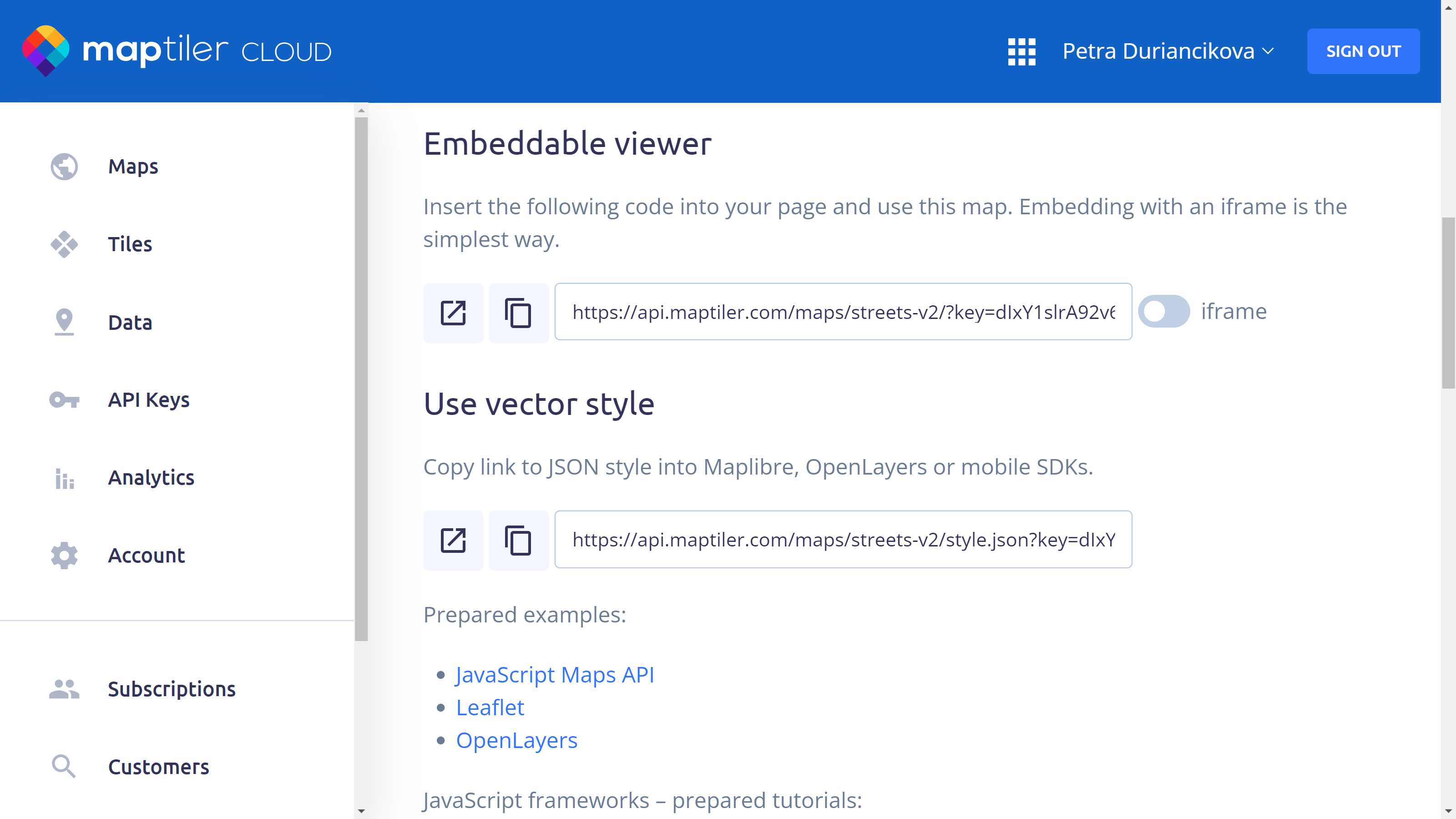Expand the Petra Duriancikova user dropdown
Viewport: 1456px width, 819px height.
[1168, 51]
